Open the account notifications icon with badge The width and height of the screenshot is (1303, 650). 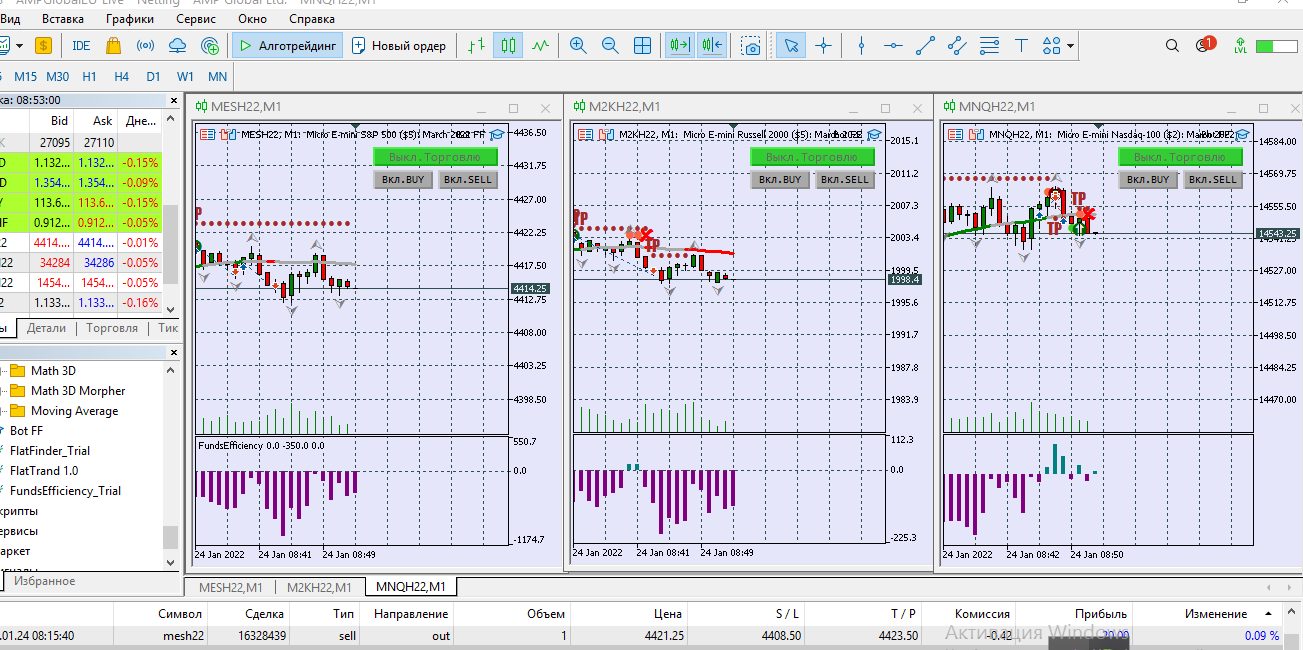(x=1205, y=45)
